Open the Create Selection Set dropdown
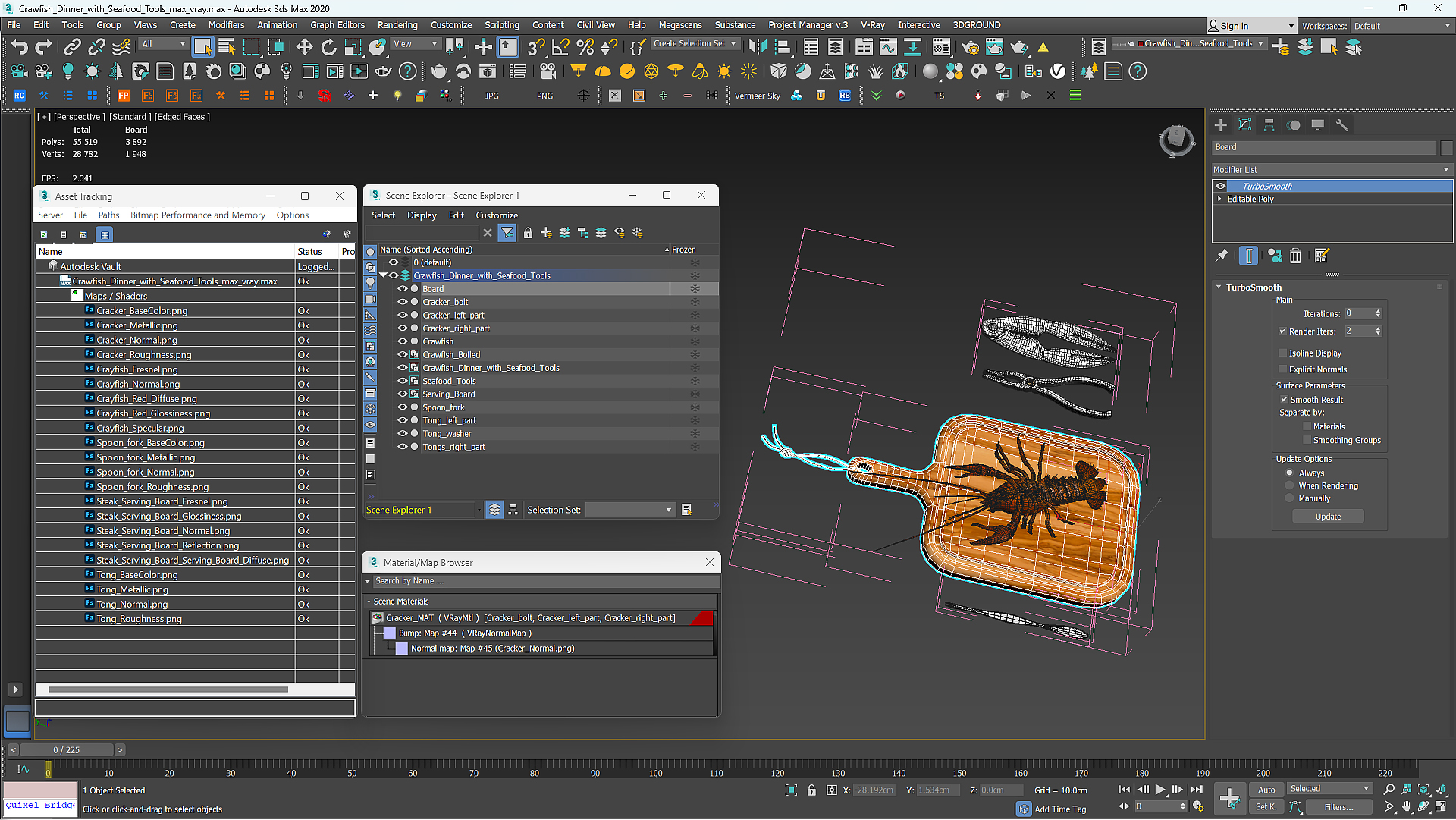This screenshot has width=1456, height=820. pos(695,44)
